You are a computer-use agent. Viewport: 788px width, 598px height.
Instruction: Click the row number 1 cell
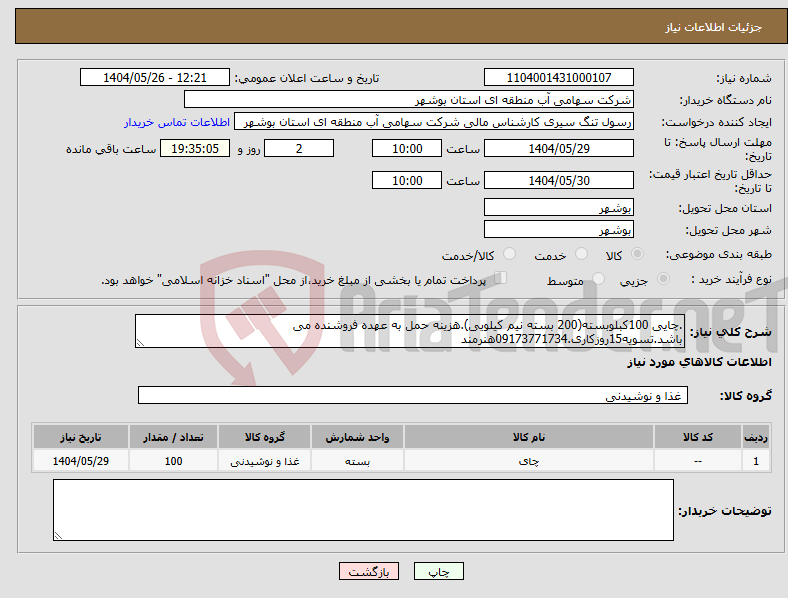coord(756,460)
